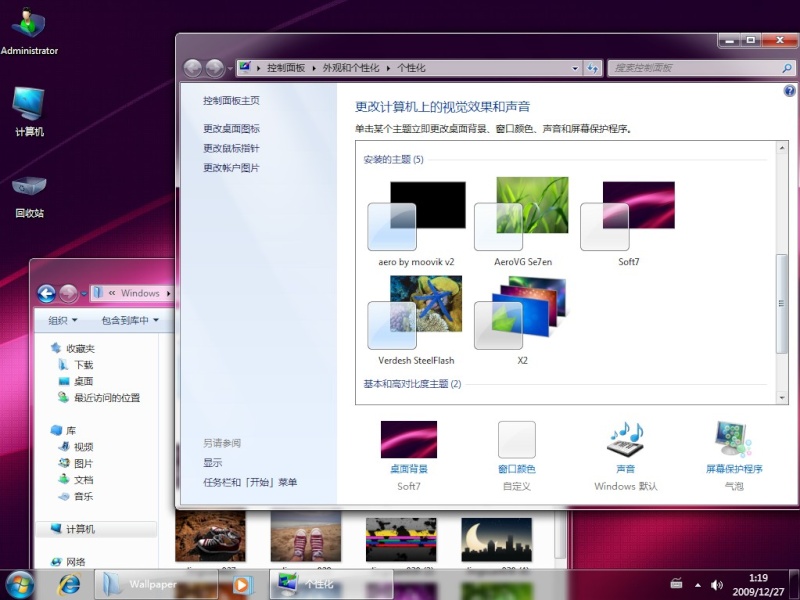Click the keyboard input method tray icon
The height and width of the screenshot is (600, 800).
pyautogui.click(x=677, y=583)
